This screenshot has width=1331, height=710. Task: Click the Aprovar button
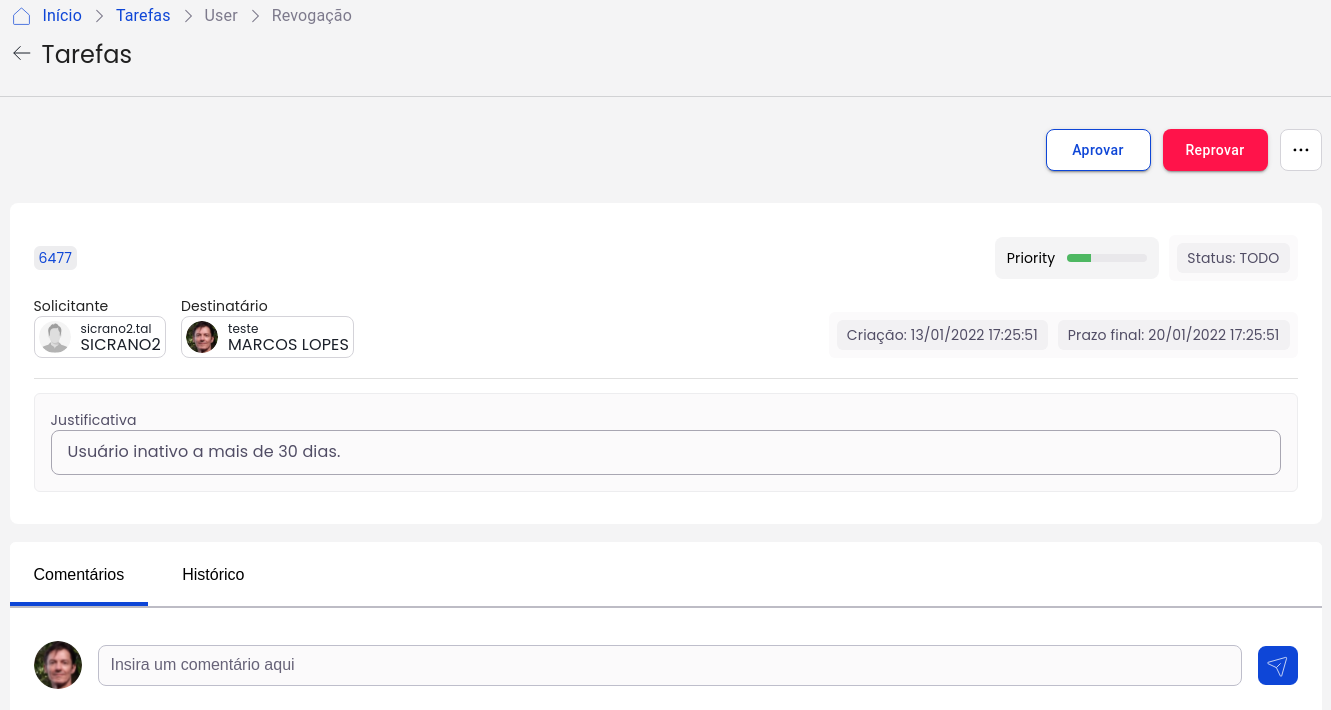click(x=1098, y=150)
